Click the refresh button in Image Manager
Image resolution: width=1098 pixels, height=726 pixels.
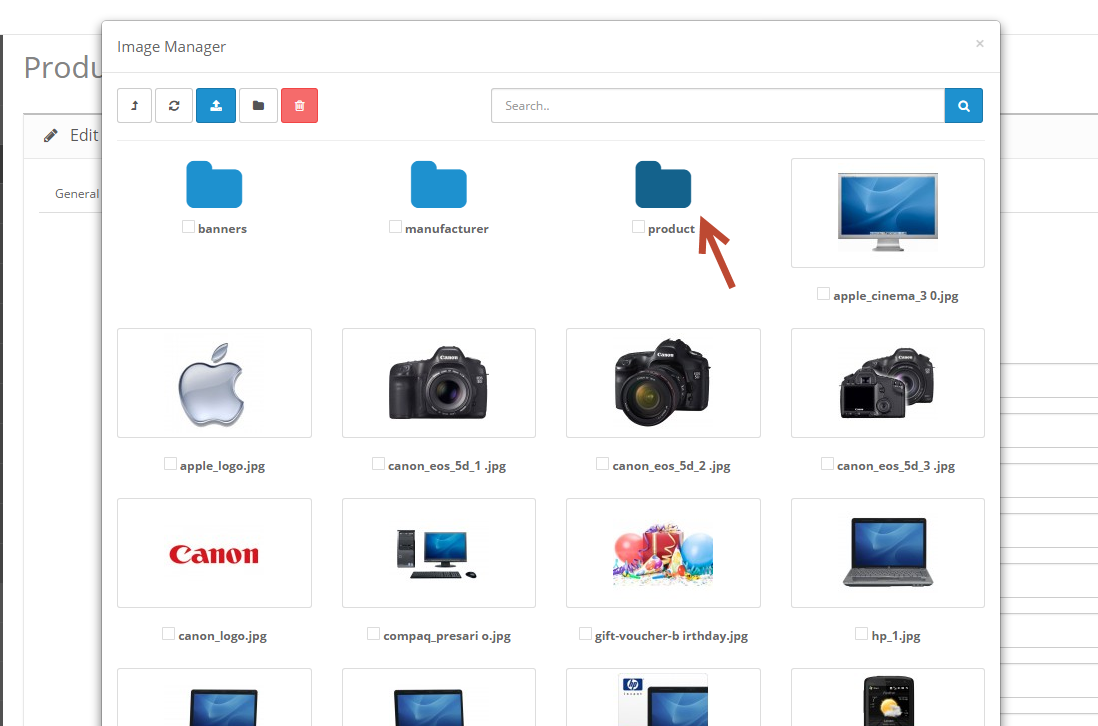click(x=174, y=106)
